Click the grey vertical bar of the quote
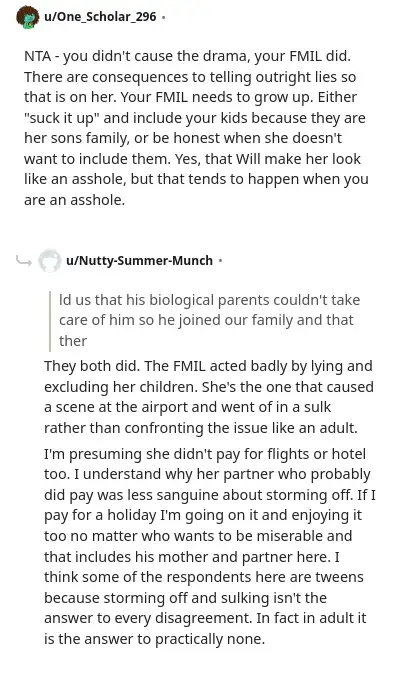 50,321
